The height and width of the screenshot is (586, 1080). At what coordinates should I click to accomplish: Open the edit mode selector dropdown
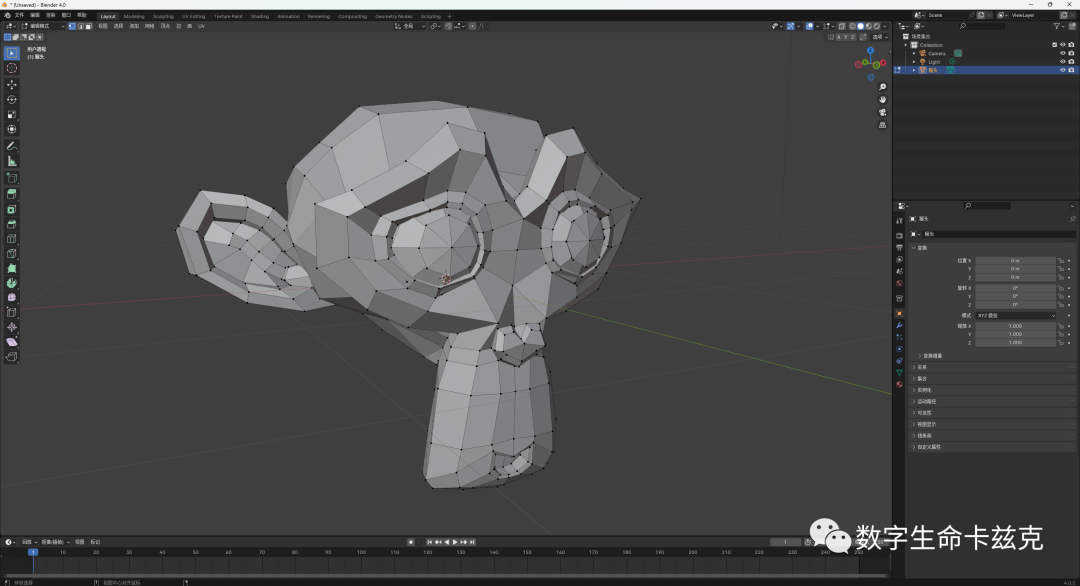click(x=43, y=26)
